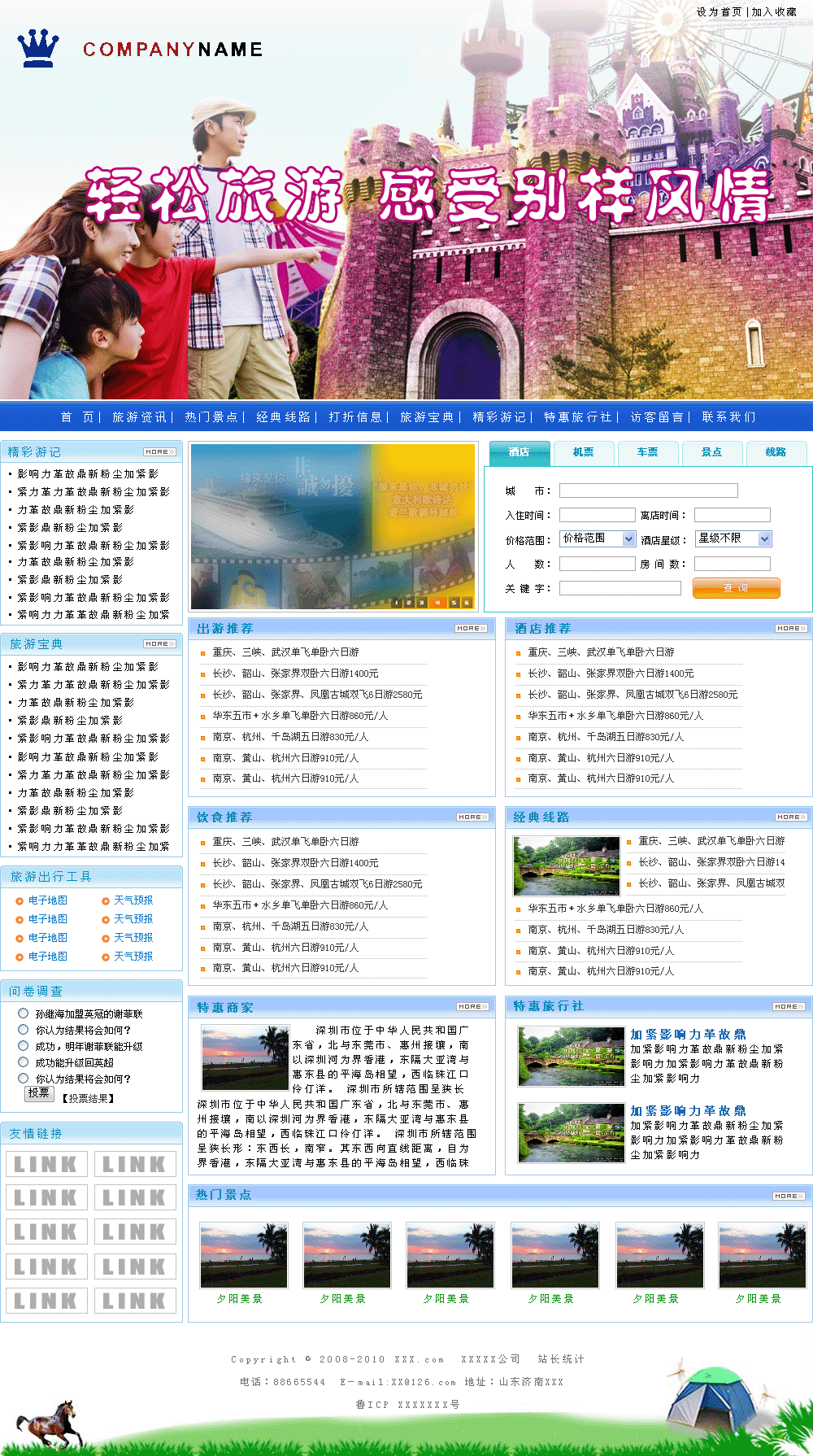Open 经典线路 in the navigation bar
The image size is (813, 1456).
[283, 417]
